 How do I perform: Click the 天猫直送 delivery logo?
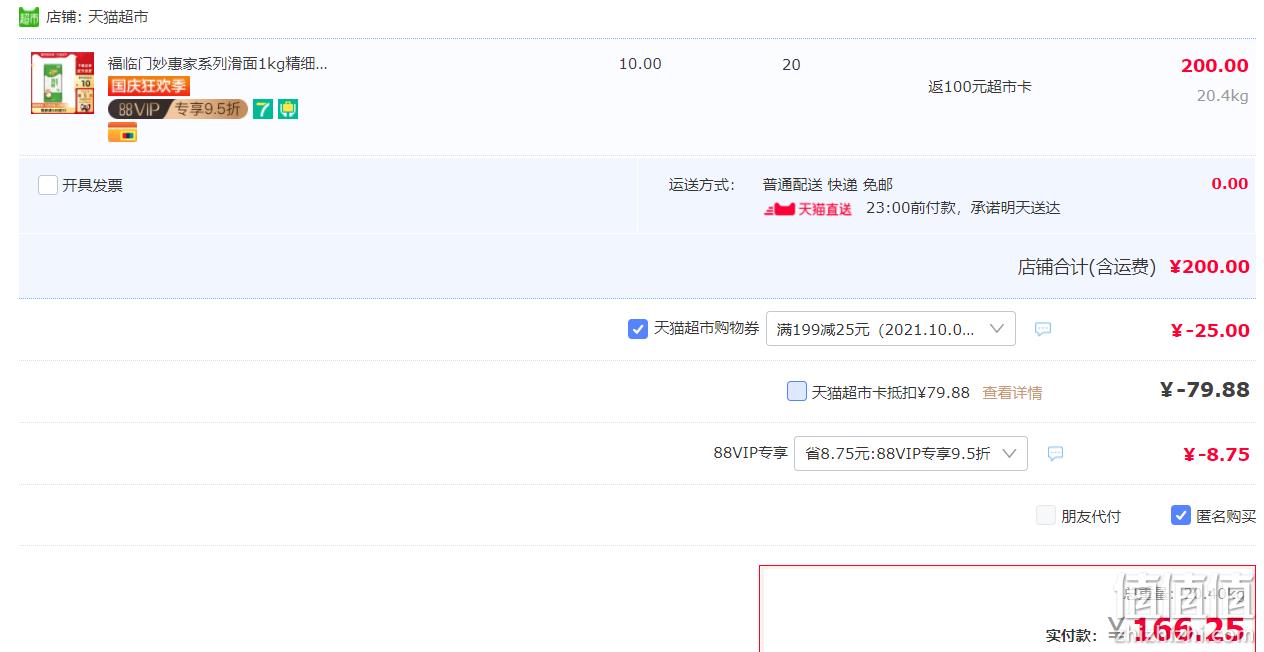click(x=808, y=209)
